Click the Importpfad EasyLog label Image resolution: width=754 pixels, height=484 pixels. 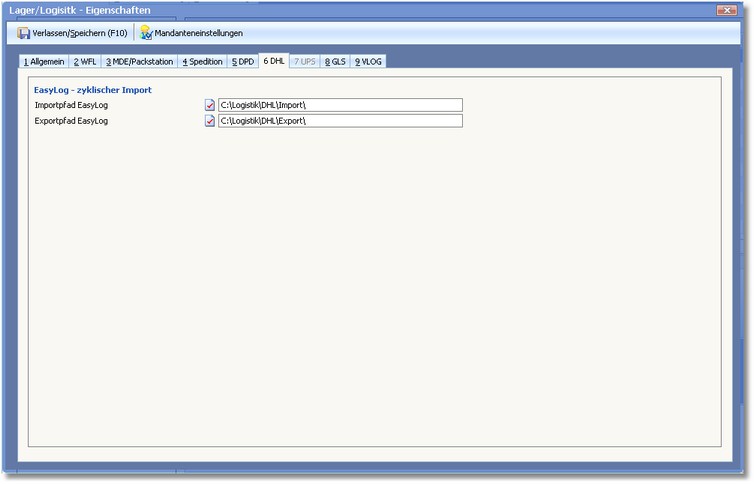click(x=70, y=105)
